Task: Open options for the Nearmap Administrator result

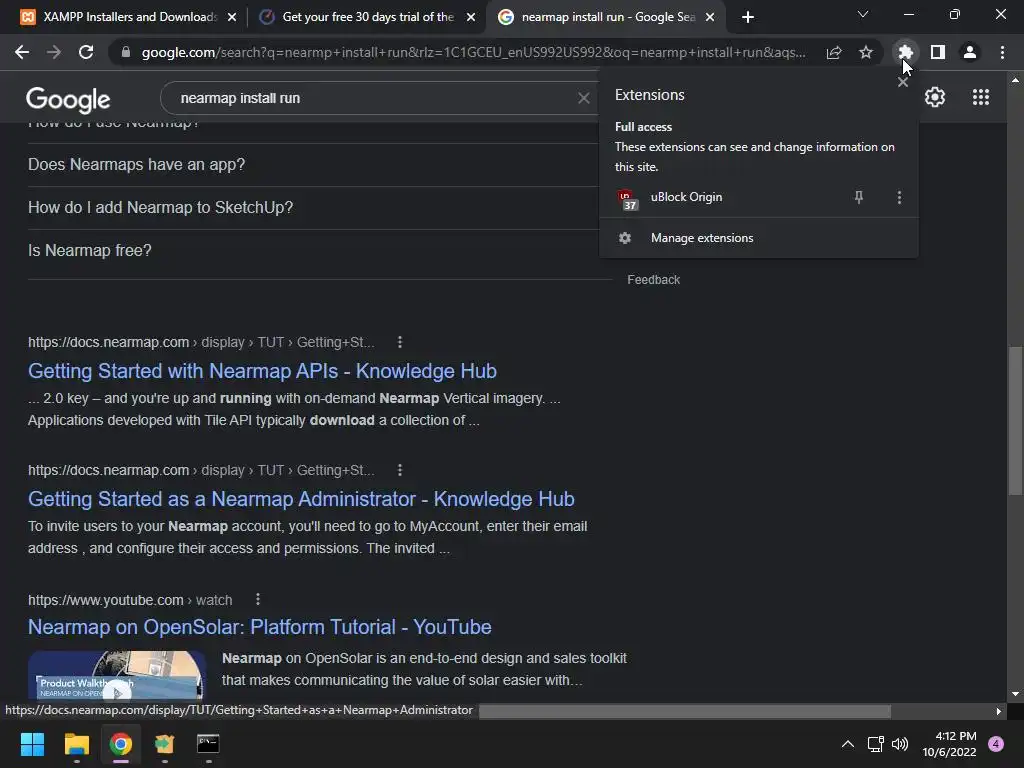Action: [400, 470]
